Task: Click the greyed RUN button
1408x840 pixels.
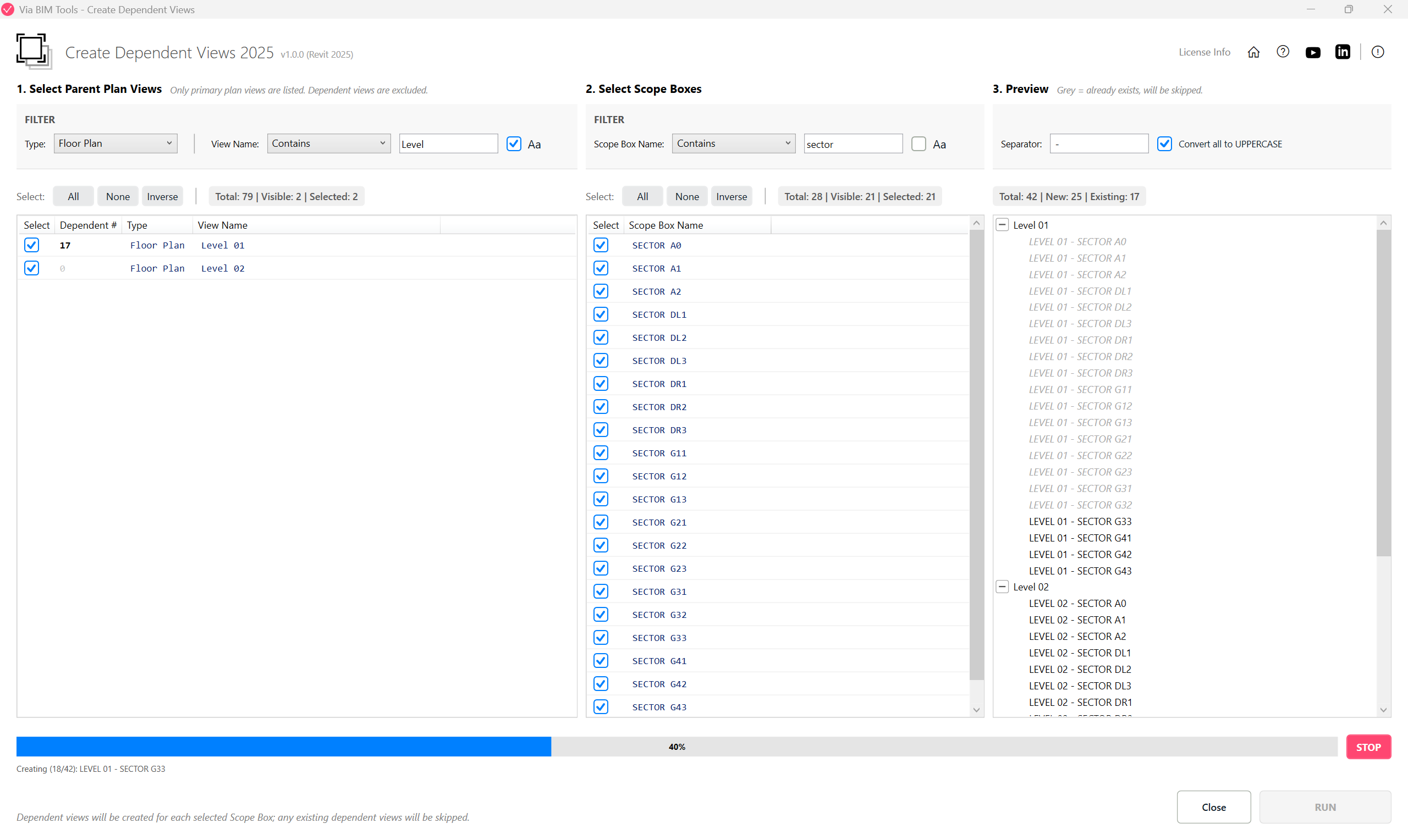Action: click(x=1325, y=807)
